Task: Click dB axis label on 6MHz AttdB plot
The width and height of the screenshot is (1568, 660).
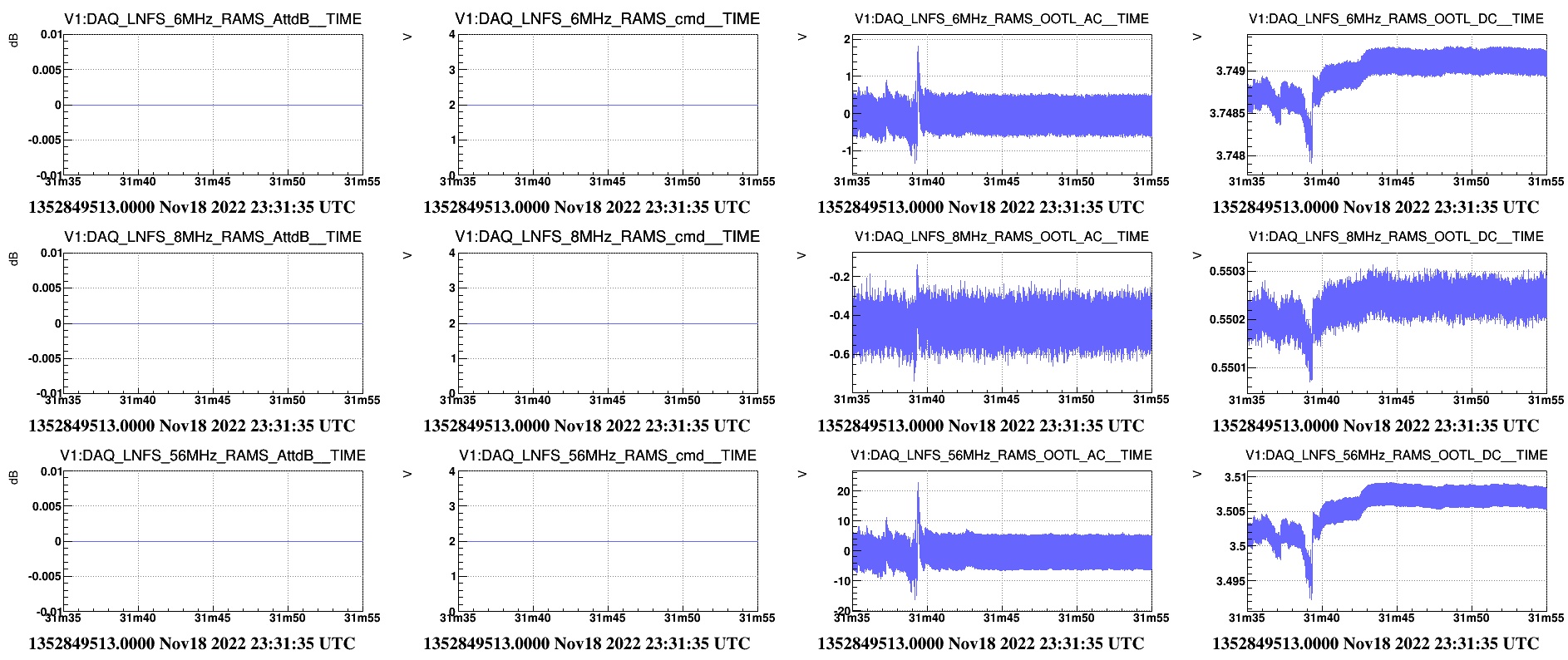Action: [13, 40]
